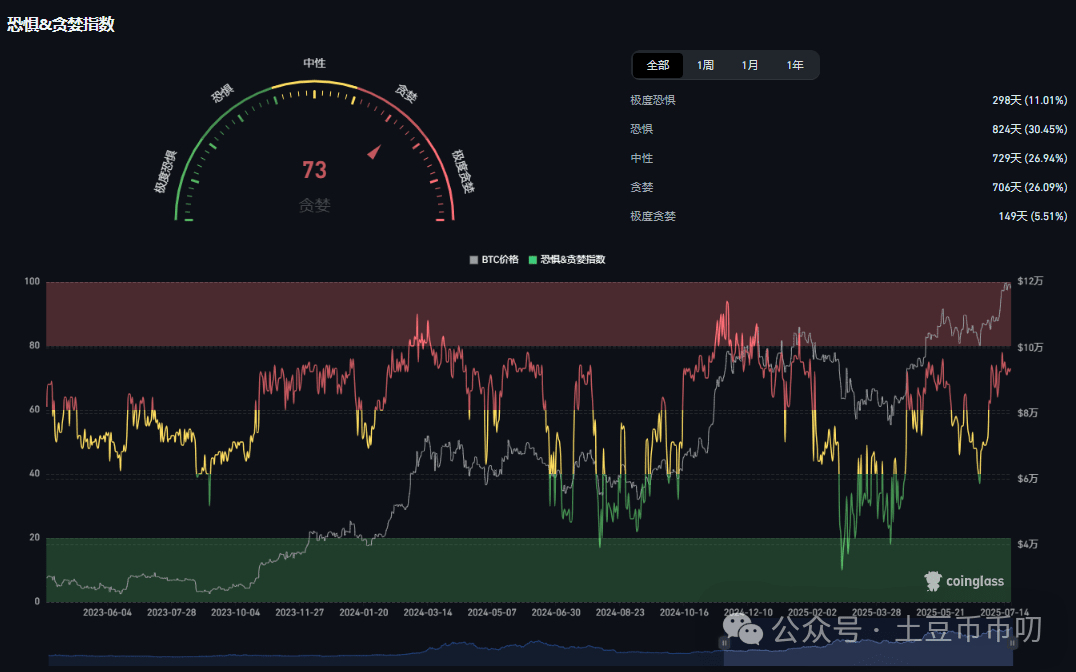The height and width of the screenshot is (672, 1076).
Task: Select the 全部 time range tab
Action: (x=657, y=65)
